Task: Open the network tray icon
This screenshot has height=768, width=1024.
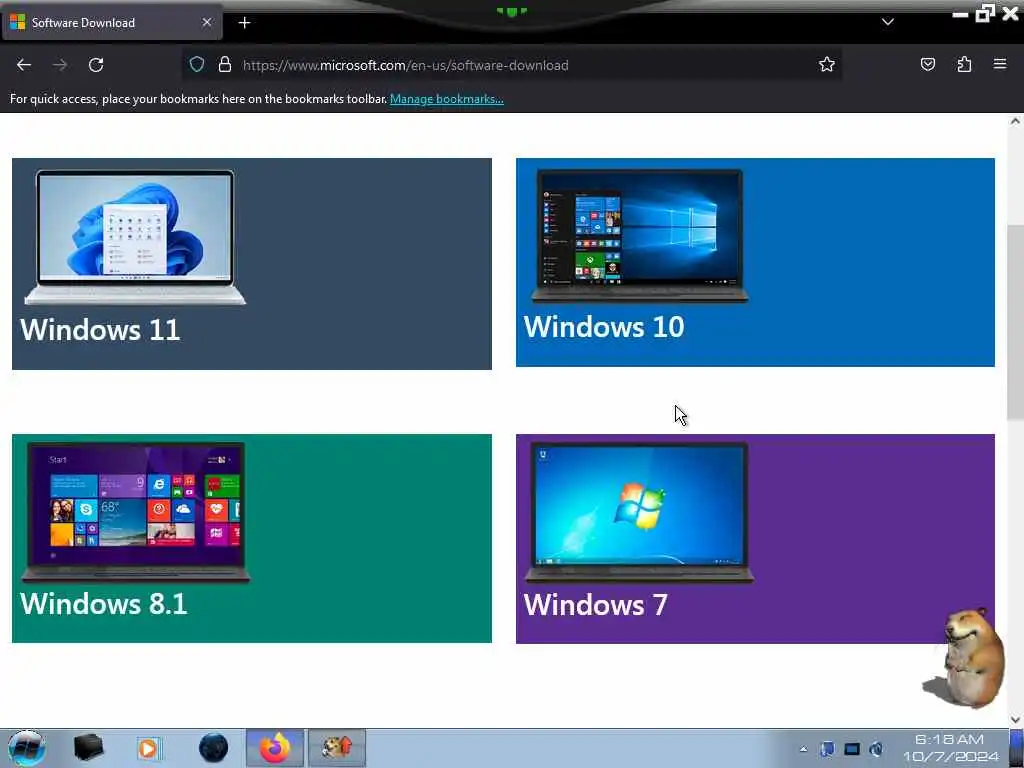Action: (852, 749)
